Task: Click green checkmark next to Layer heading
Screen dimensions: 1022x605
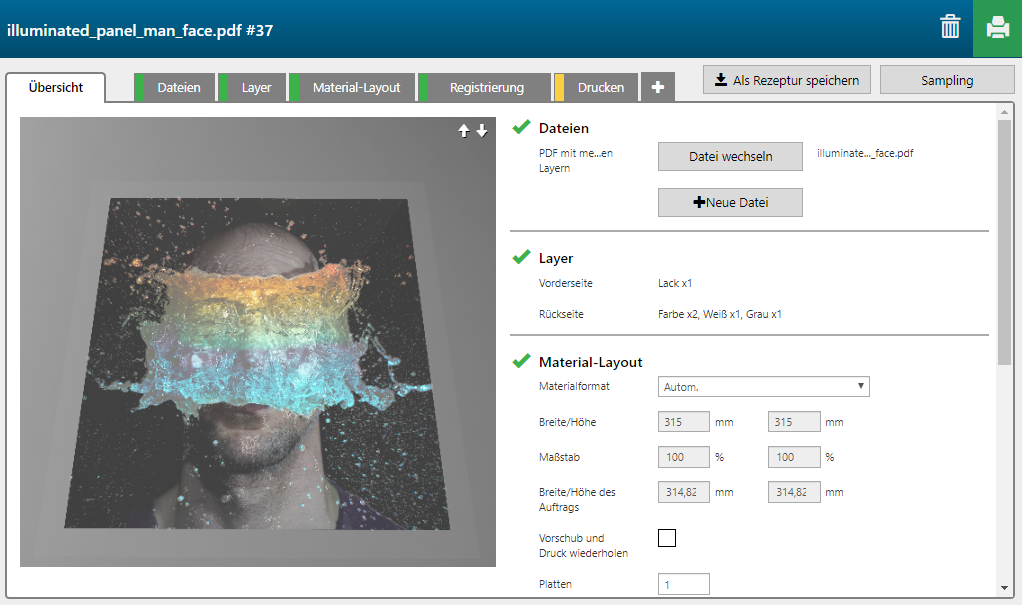Action: pos(521,257)
